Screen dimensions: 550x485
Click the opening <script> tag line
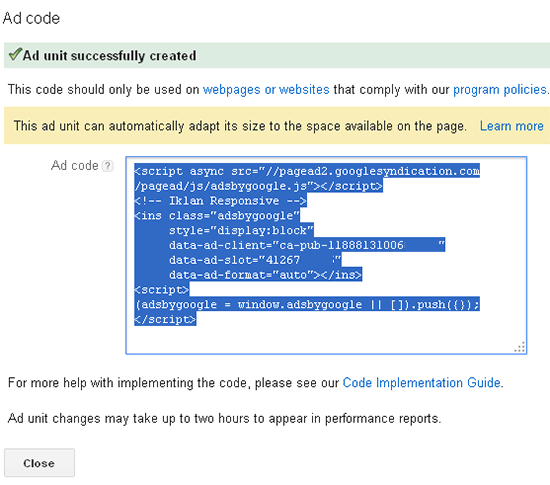click(162, 290)
